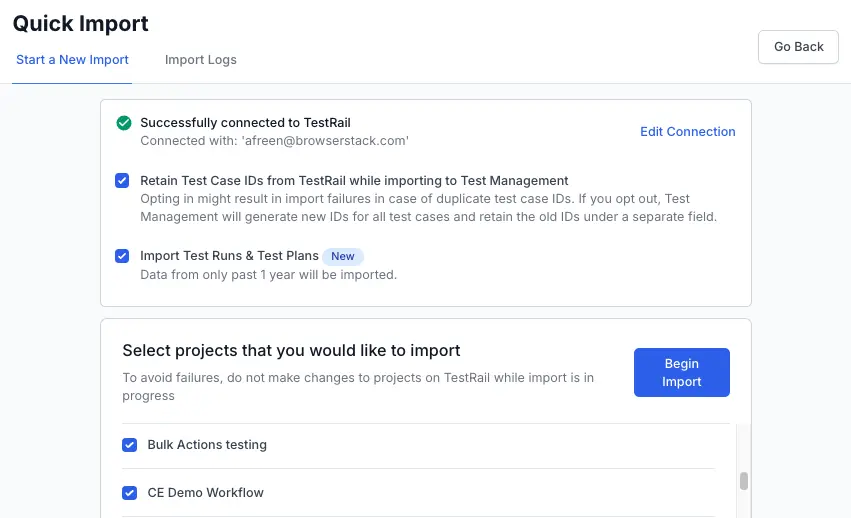This screenshot has width=851, height=518.
Task: Uncheck the CE Demo Workflow project checkbox
Action: (x=129, y=493)
